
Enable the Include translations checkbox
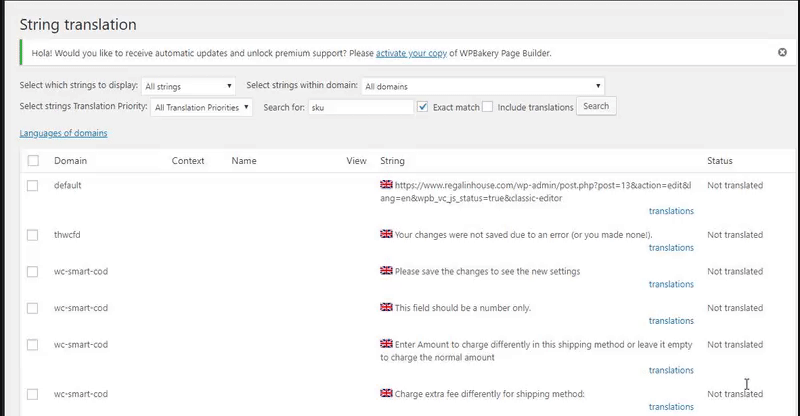point(487,107)
